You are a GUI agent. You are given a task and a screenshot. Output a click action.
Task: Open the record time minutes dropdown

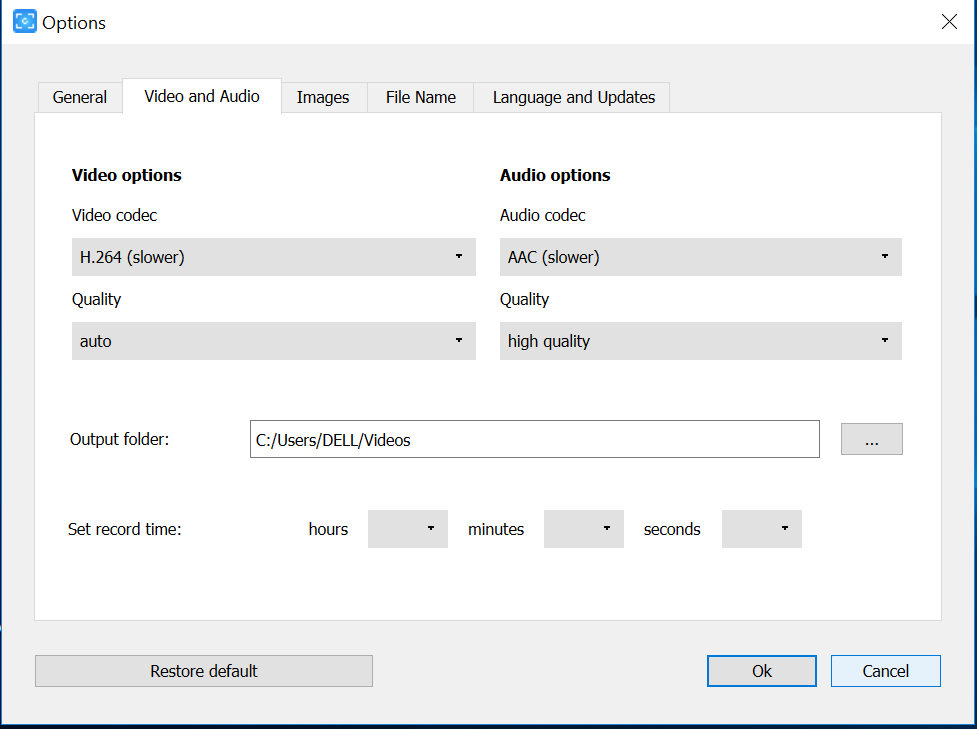click(x=584, y=529)
